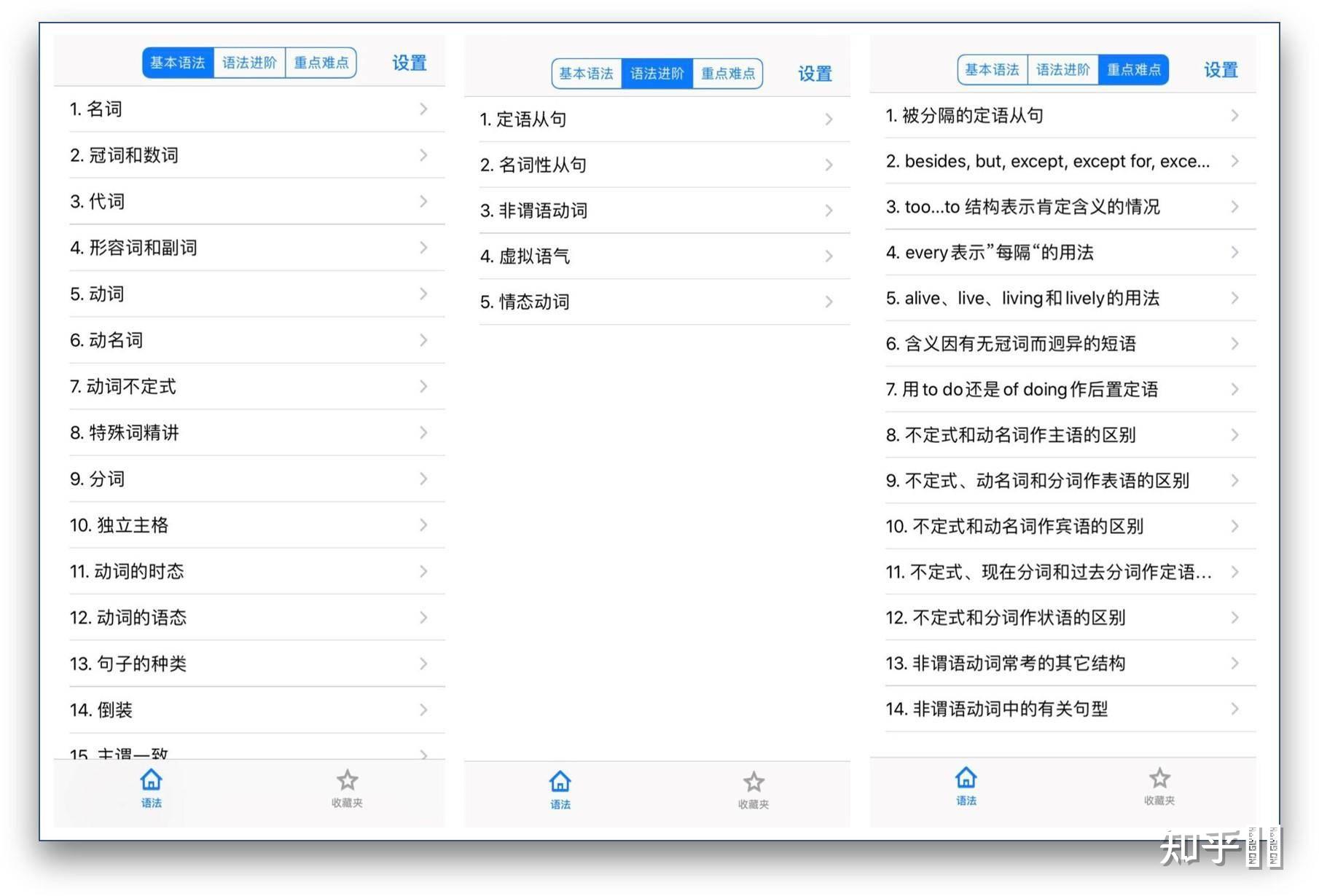Select 基本语法 segment in right screen

[x=992, y=70]
